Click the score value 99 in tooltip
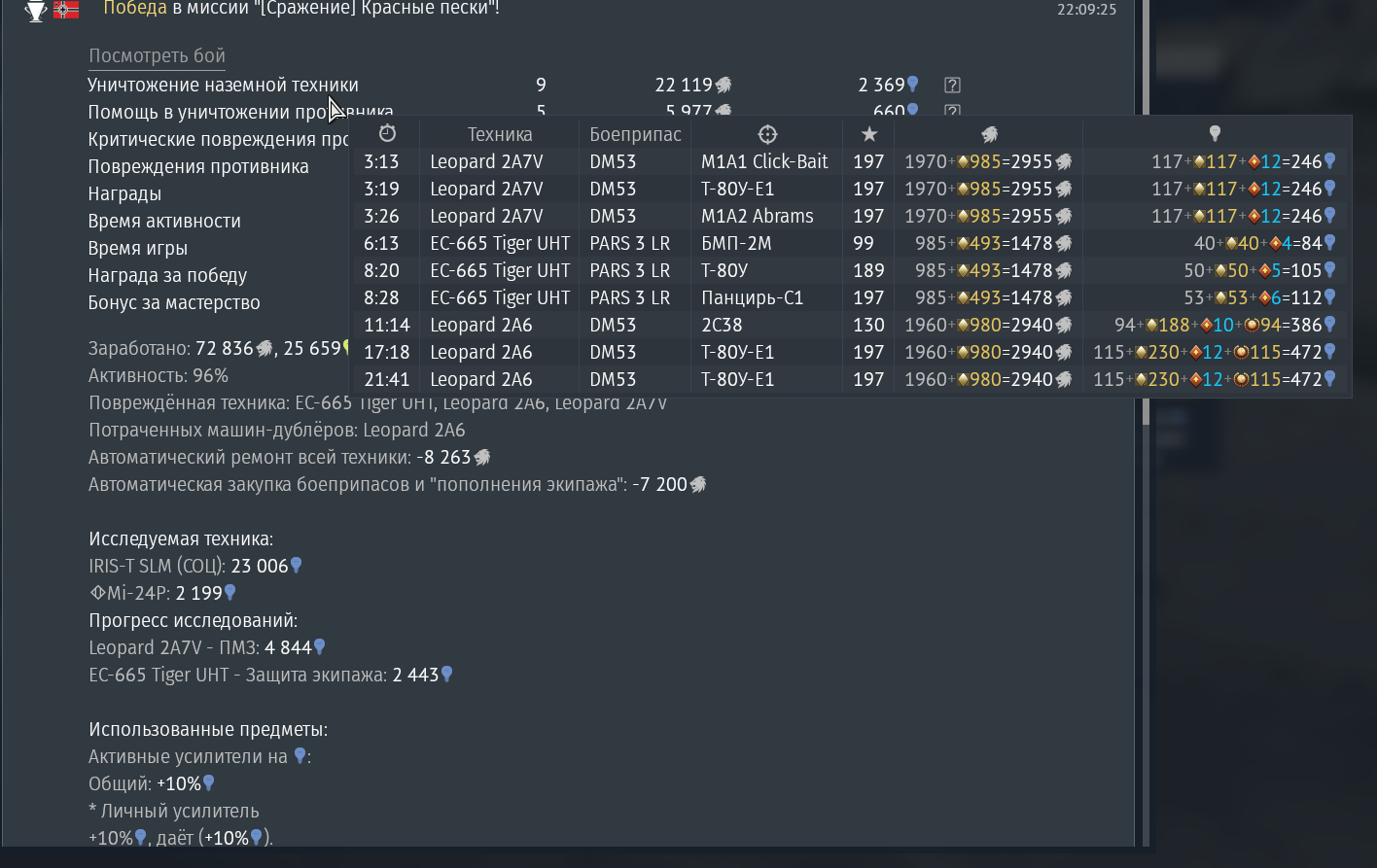This screenshot has height=868, width=1377. (x=864, y=243)
